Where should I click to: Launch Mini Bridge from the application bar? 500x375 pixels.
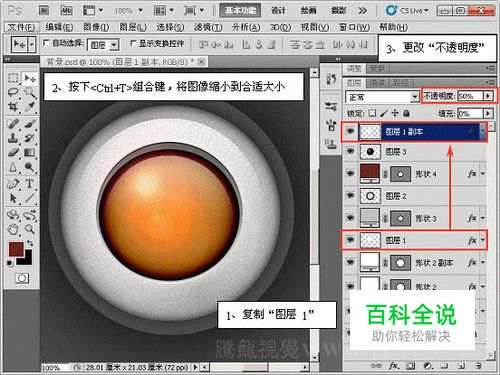[x=66, y=11]
